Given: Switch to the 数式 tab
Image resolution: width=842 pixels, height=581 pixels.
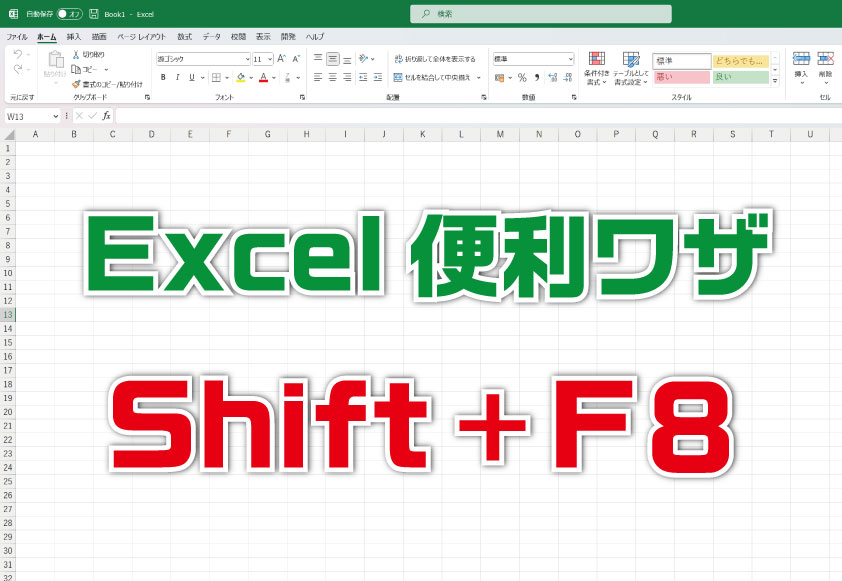Looking at the screenshot, I should (185, 37).
